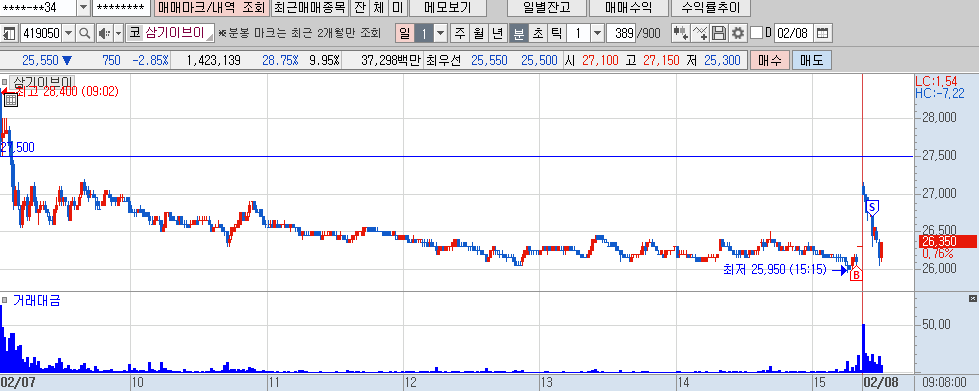Open the date picker calendar icon
Viewport: 979px width, 391px height.
click(x=824, y=33)
